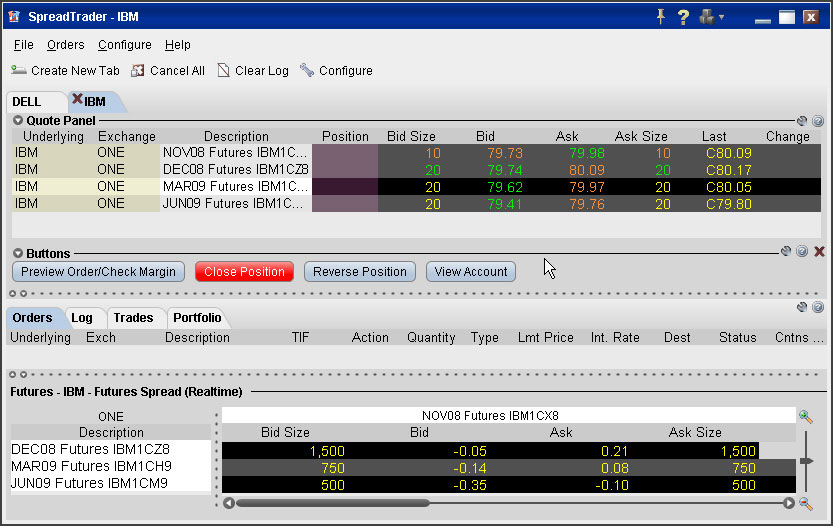This screenshot has width=833, height=526.
Task: Click the zoom out magnifier icon
Action: tap(806, 504)
